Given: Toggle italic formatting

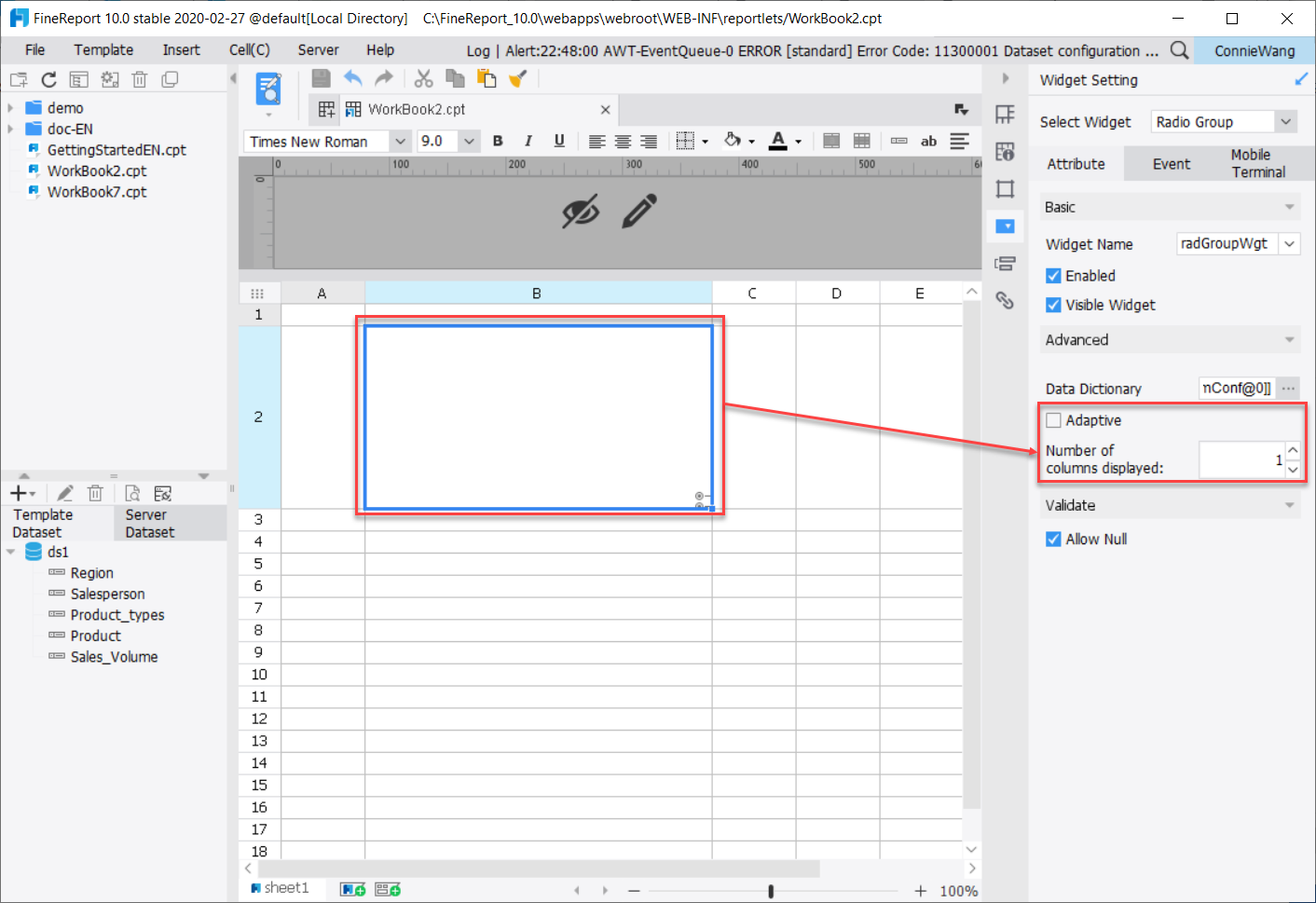Looking at the screenshot, I should point(528,141).
